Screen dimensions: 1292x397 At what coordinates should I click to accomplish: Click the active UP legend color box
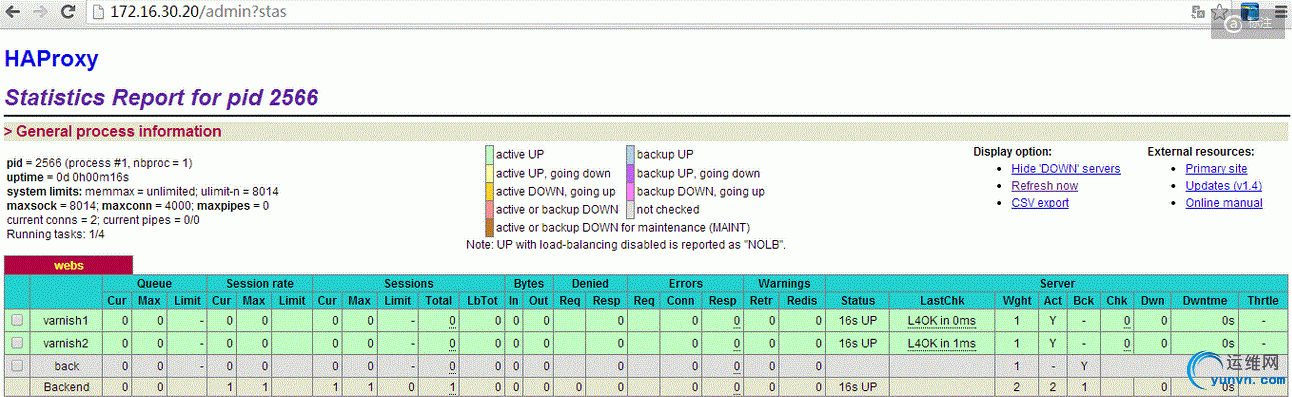[x=490, y=155]
